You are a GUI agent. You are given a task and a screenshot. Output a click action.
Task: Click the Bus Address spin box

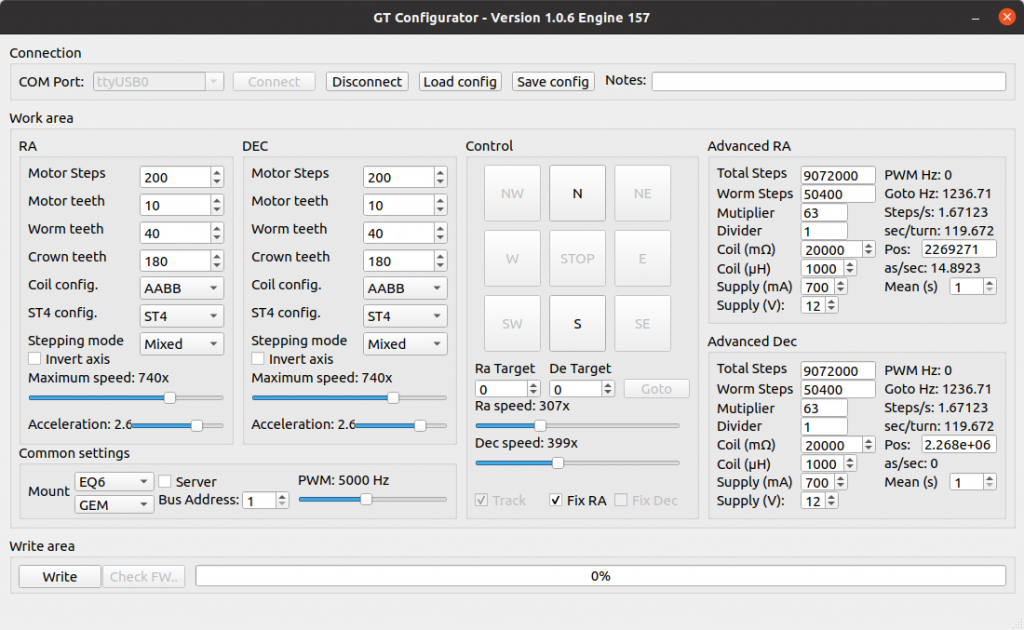point(266,501)
